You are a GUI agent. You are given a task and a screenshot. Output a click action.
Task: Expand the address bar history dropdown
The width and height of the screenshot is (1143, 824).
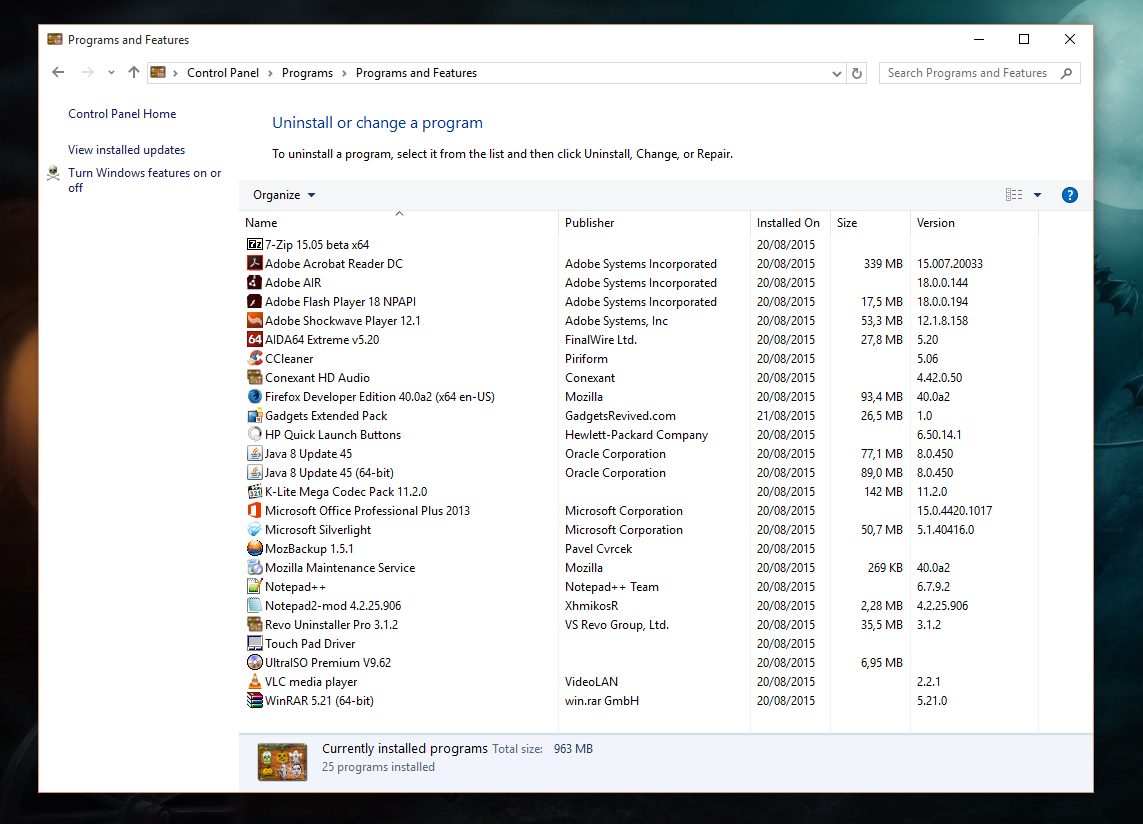tap(837, 74)
